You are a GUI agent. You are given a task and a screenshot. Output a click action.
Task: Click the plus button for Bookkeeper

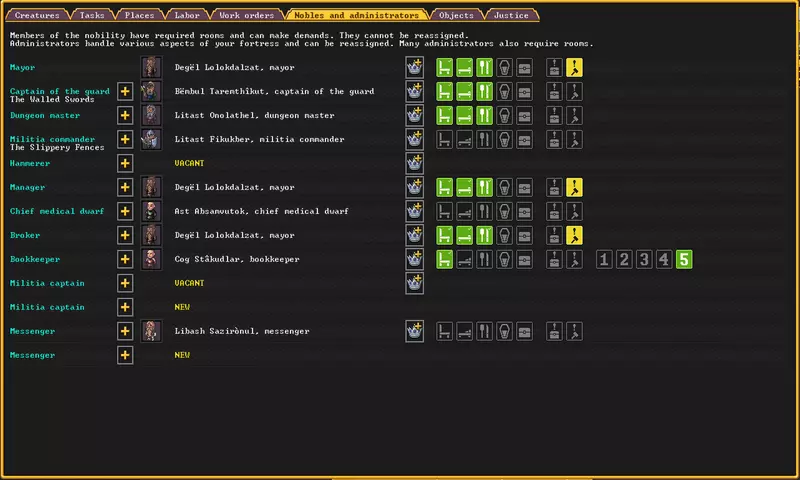tap(125, 259)
